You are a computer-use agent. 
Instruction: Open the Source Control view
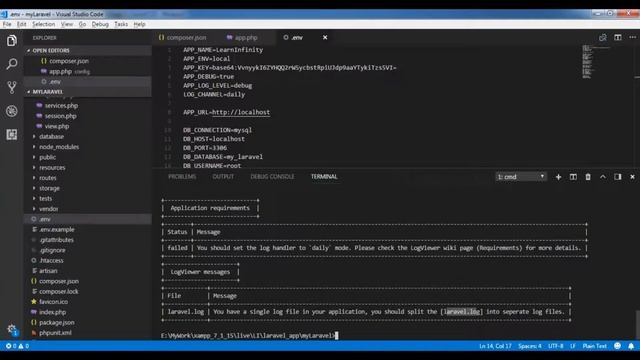click(x=12, y=87)
